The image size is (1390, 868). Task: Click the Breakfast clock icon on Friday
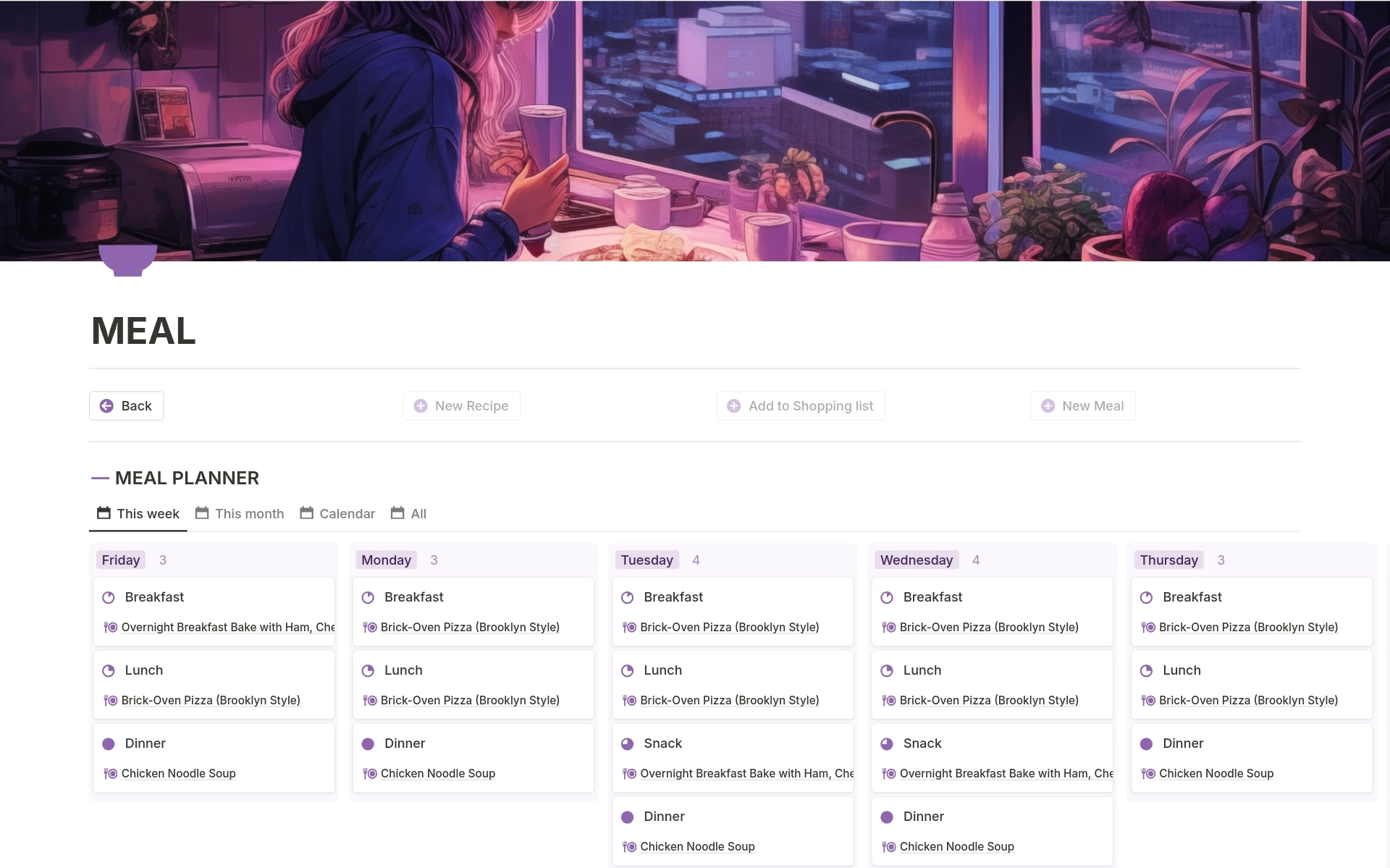[109, 597]
